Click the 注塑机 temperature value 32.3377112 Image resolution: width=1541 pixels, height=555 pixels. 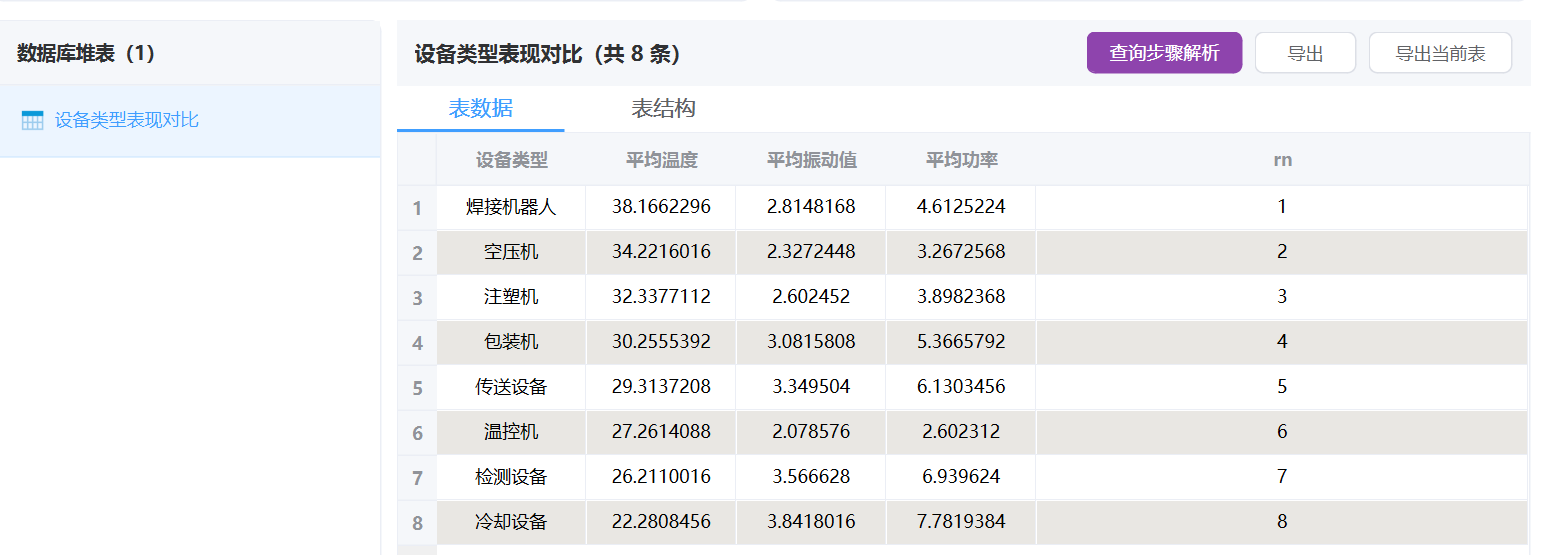[661, 297]
